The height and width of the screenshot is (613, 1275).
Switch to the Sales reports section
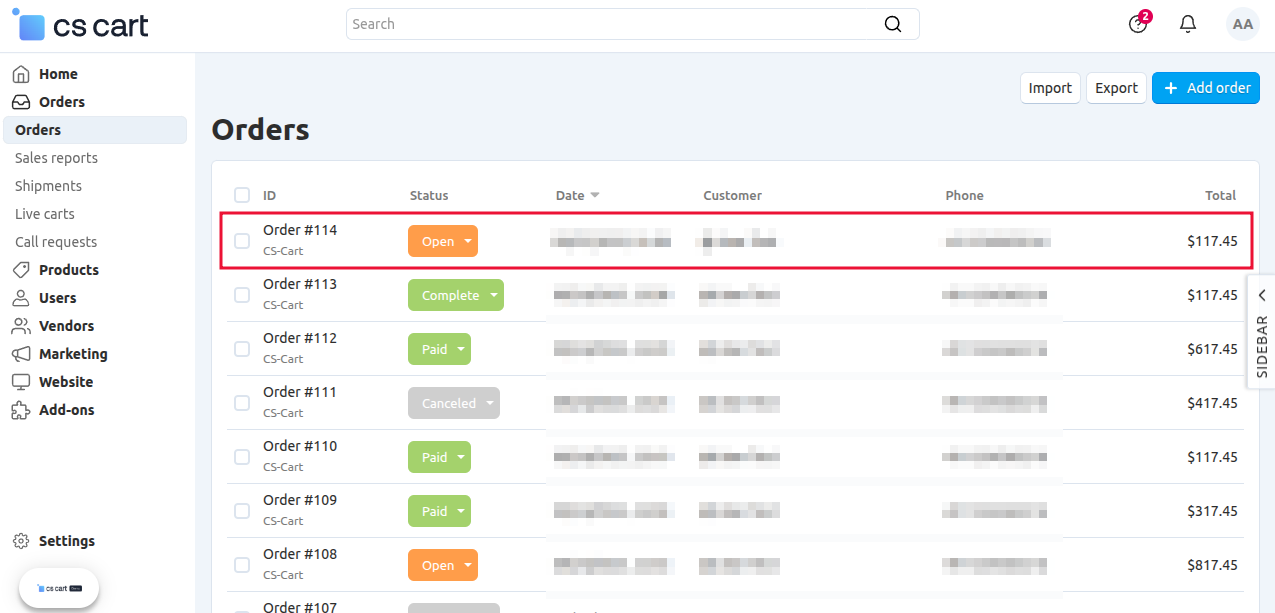[56, 157]
